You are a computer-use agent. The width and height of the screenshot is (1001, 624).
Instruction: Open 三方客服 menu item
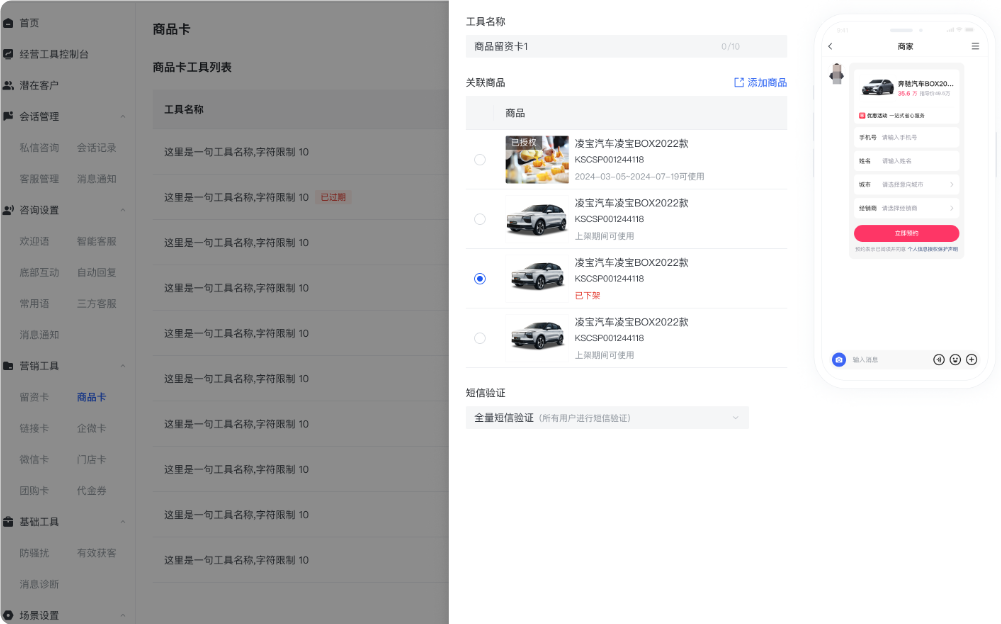point(96,303)
